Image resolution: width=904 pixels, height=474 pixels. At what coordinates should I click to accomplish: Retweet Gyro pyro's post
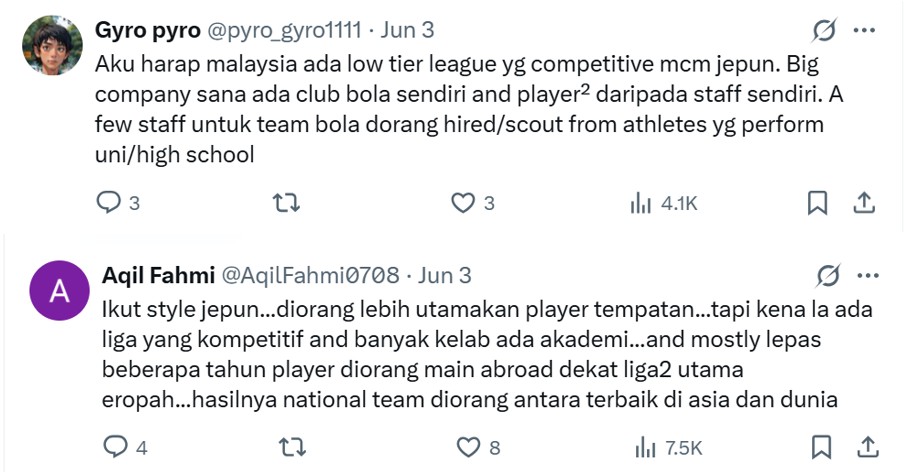coord(287,203)
